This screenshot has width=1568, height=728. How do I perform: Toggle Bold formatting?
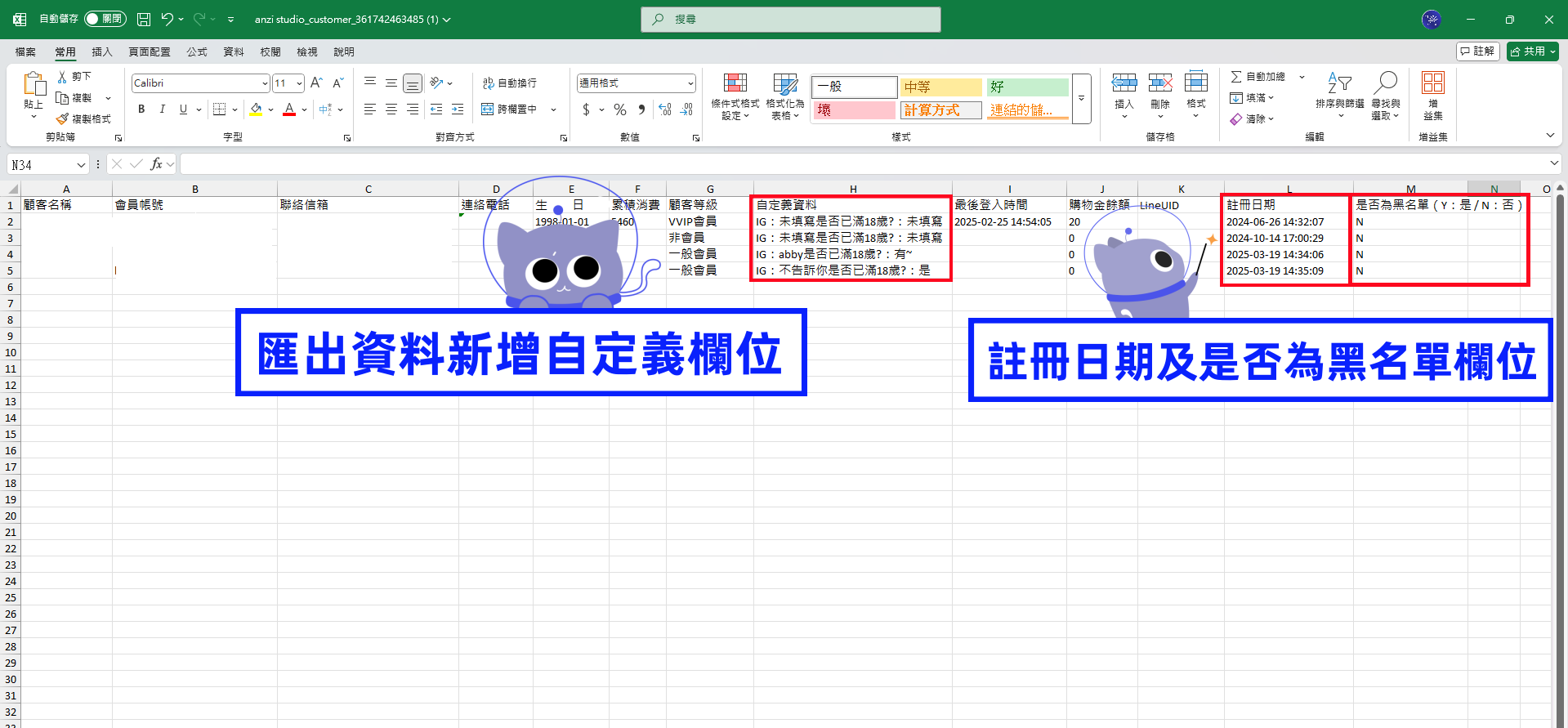click(x=141, y=109)
